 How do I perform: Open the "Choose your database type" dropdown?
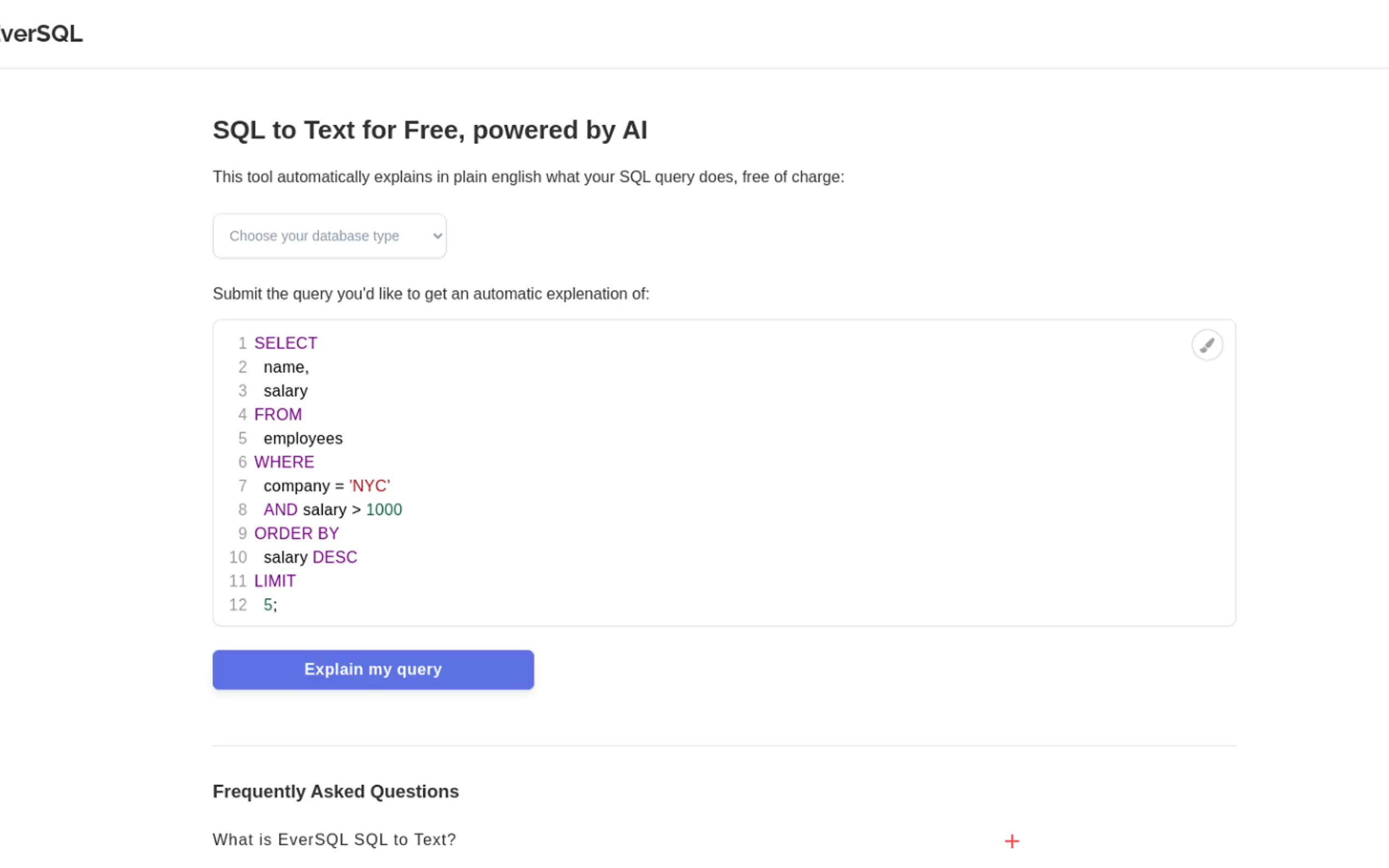point(329,236)
